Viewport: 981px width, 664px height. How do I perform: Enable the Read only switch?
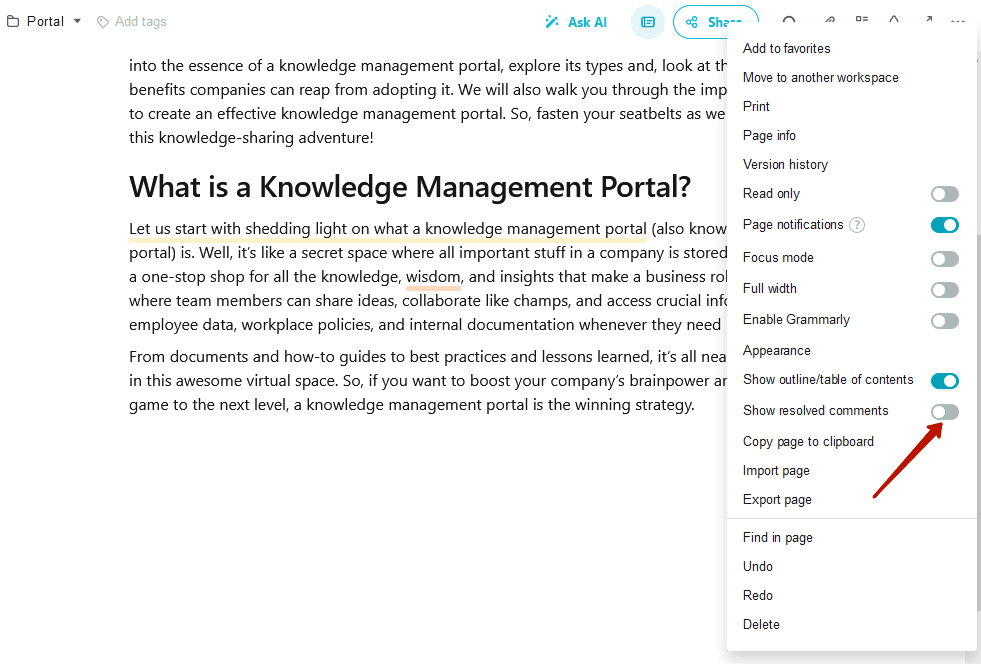point(944,194)
